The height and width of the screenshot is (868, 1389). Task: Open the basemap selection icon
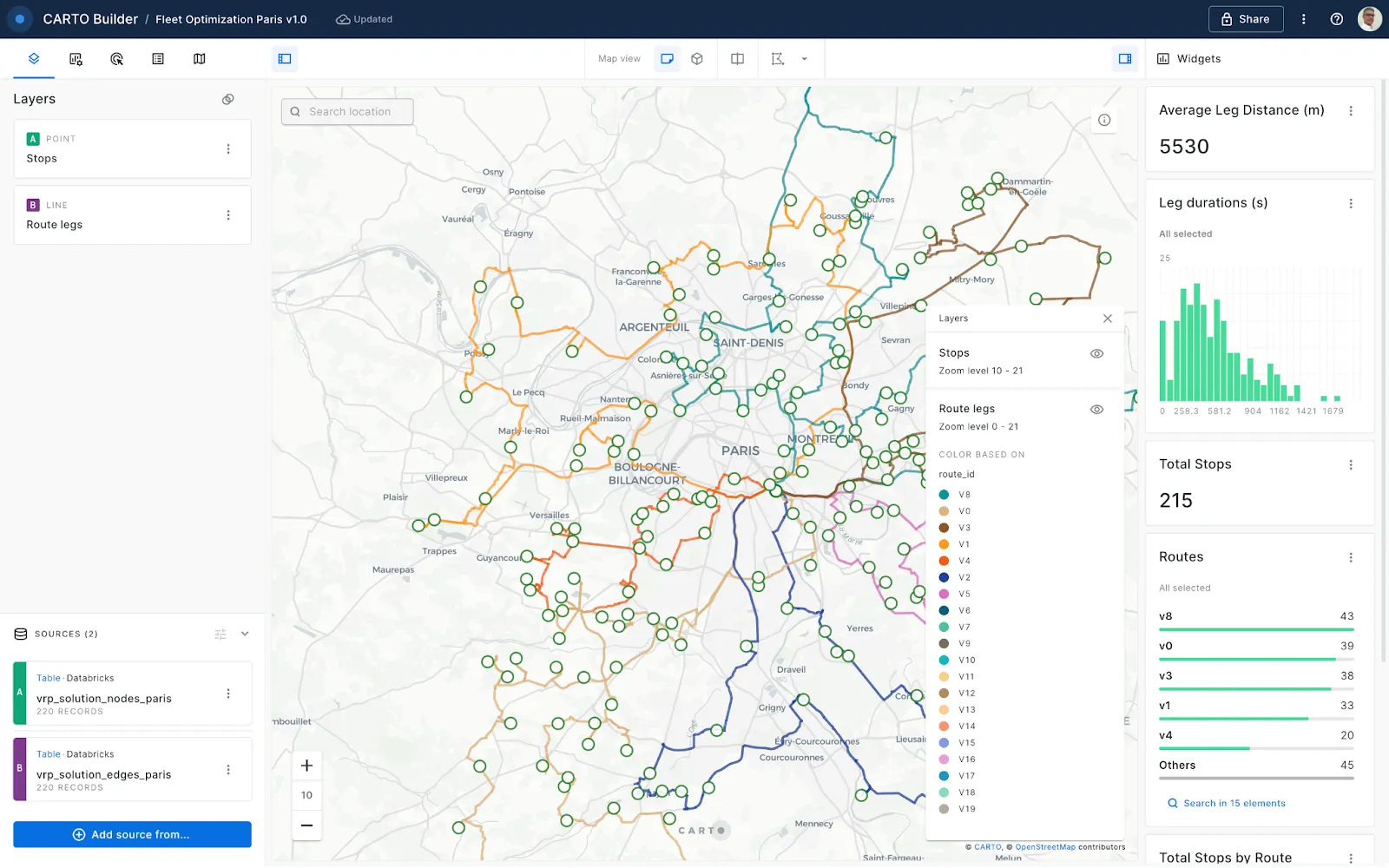(x=199, y=59)
